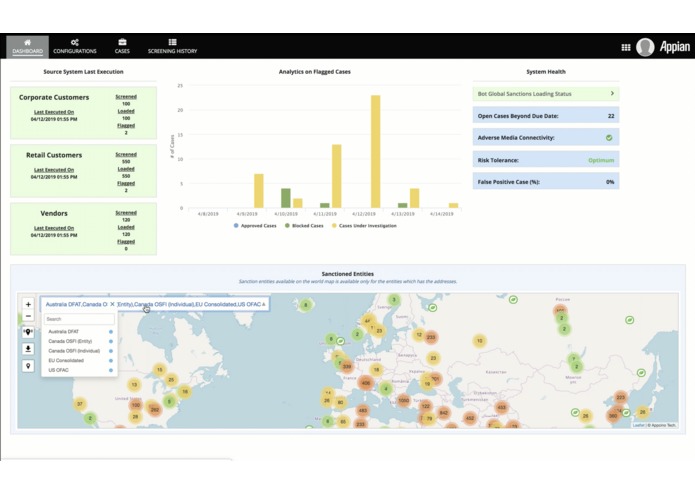695x494 pixels.
Task: Click the Open Cases Beyond Due Date row
Action: (546, 116)
